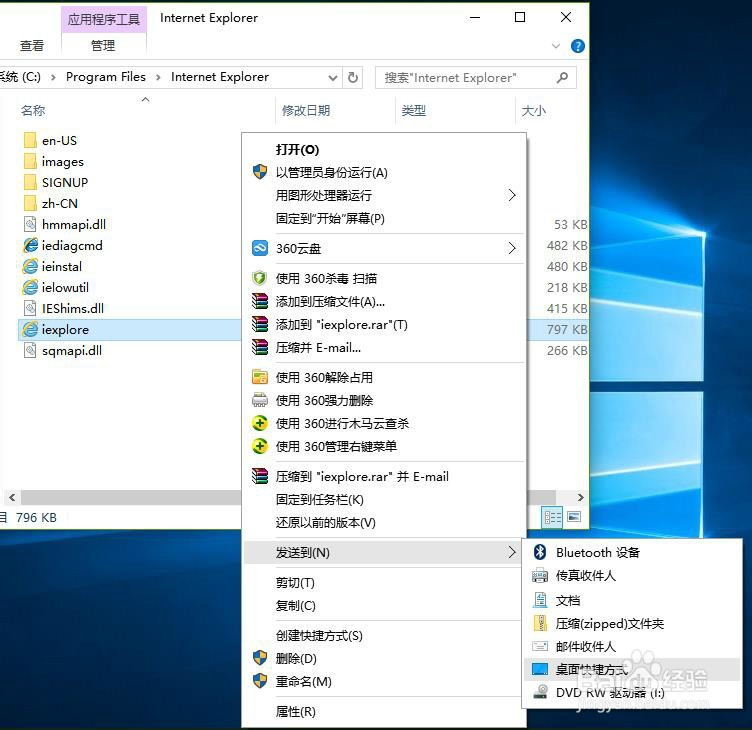Click the ieinstal IE icon

(x=30, y=267)
